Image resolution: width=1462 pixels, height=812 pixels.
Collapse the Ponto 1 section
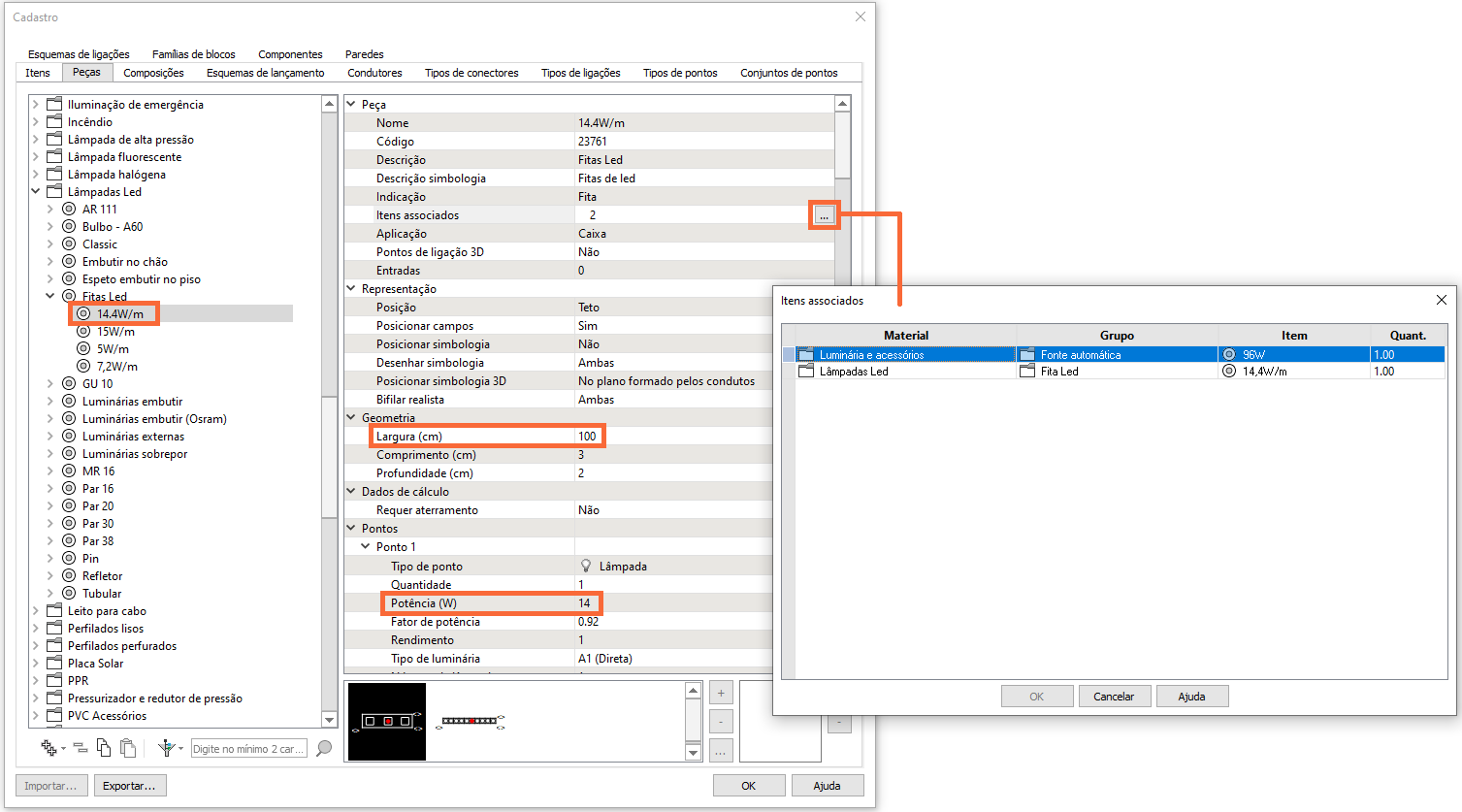click(366, 547)
